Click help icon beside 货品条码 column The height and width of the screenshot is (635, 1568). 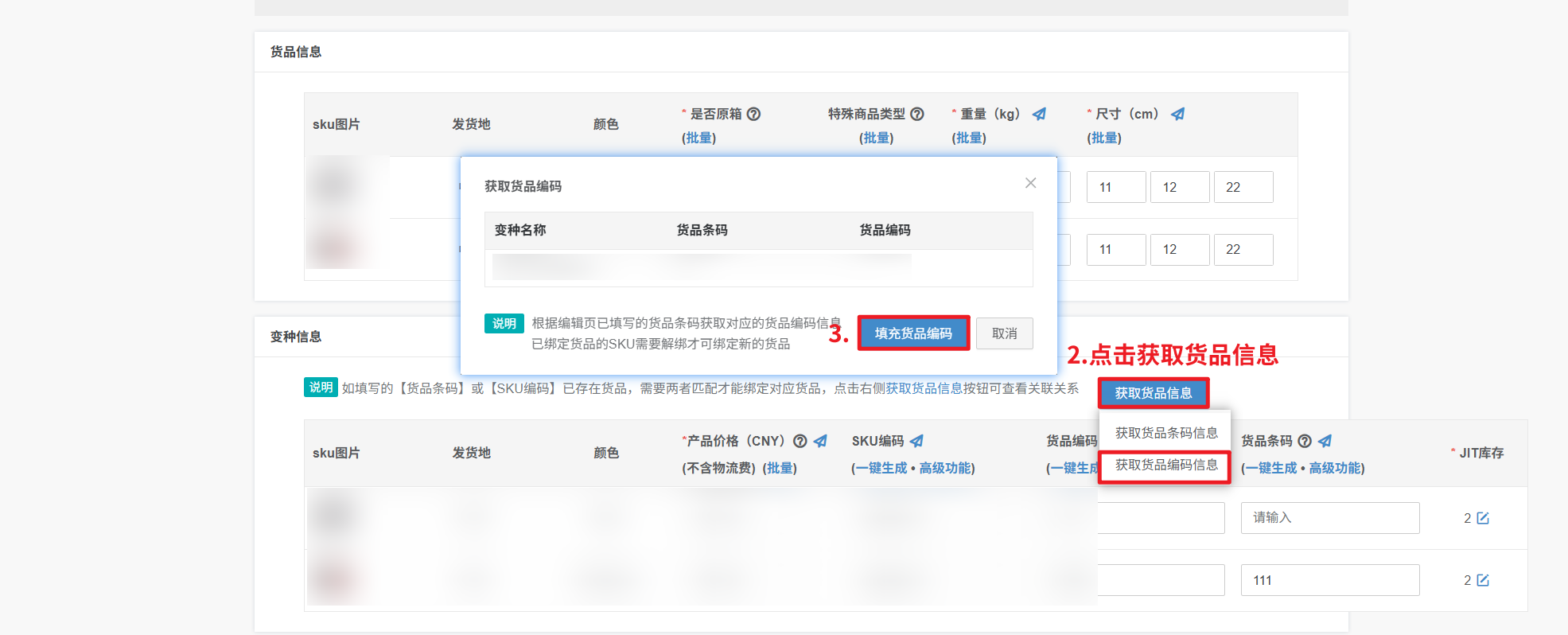[1305, 441]
